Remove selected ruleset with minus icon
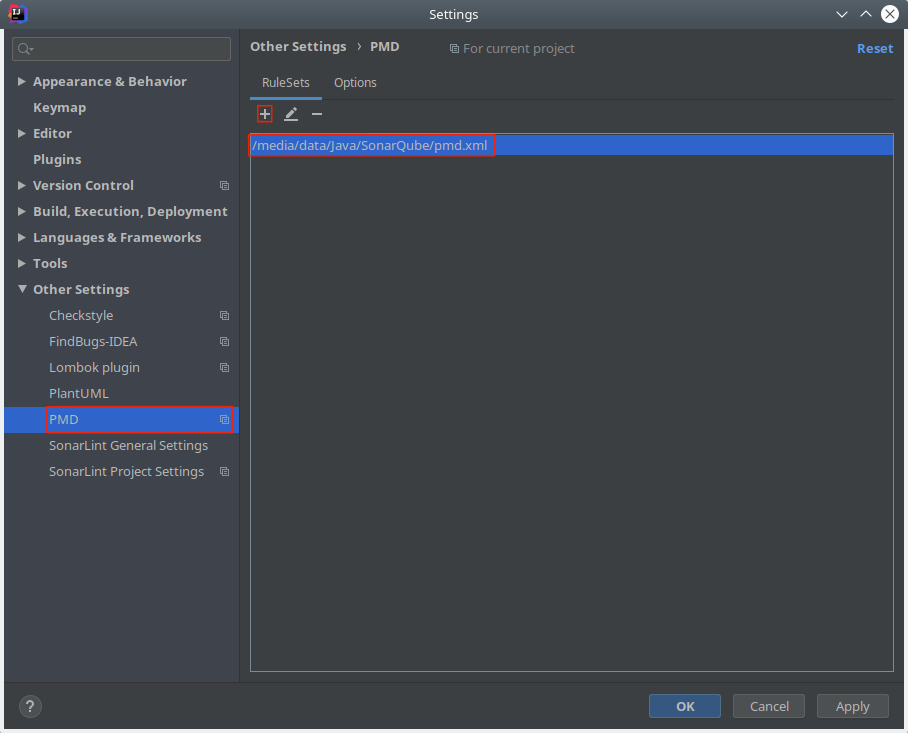Image resolution: width=908 pixels, height=733 pixels. coord(317,114)
